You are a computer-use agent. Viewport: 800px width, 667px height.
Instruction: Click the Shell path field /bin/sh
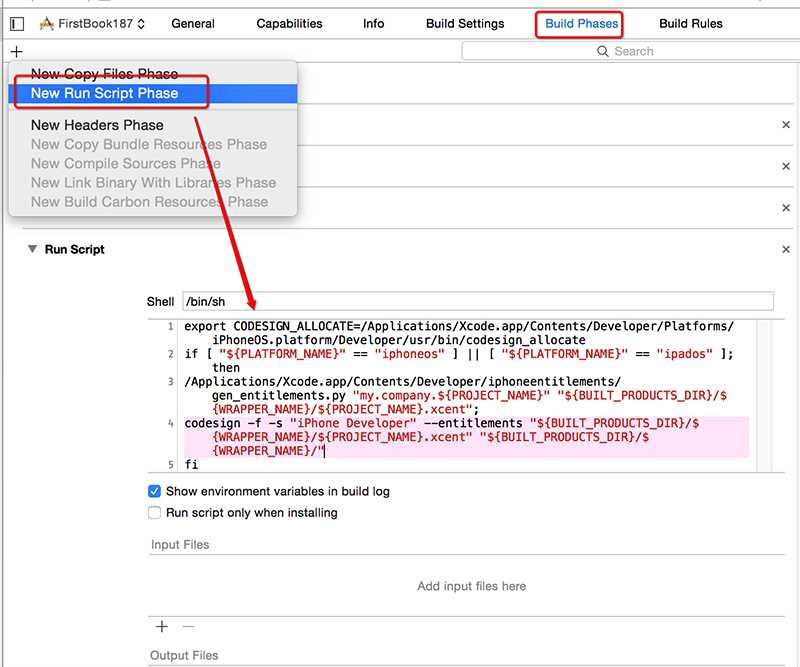coord(478,302)
